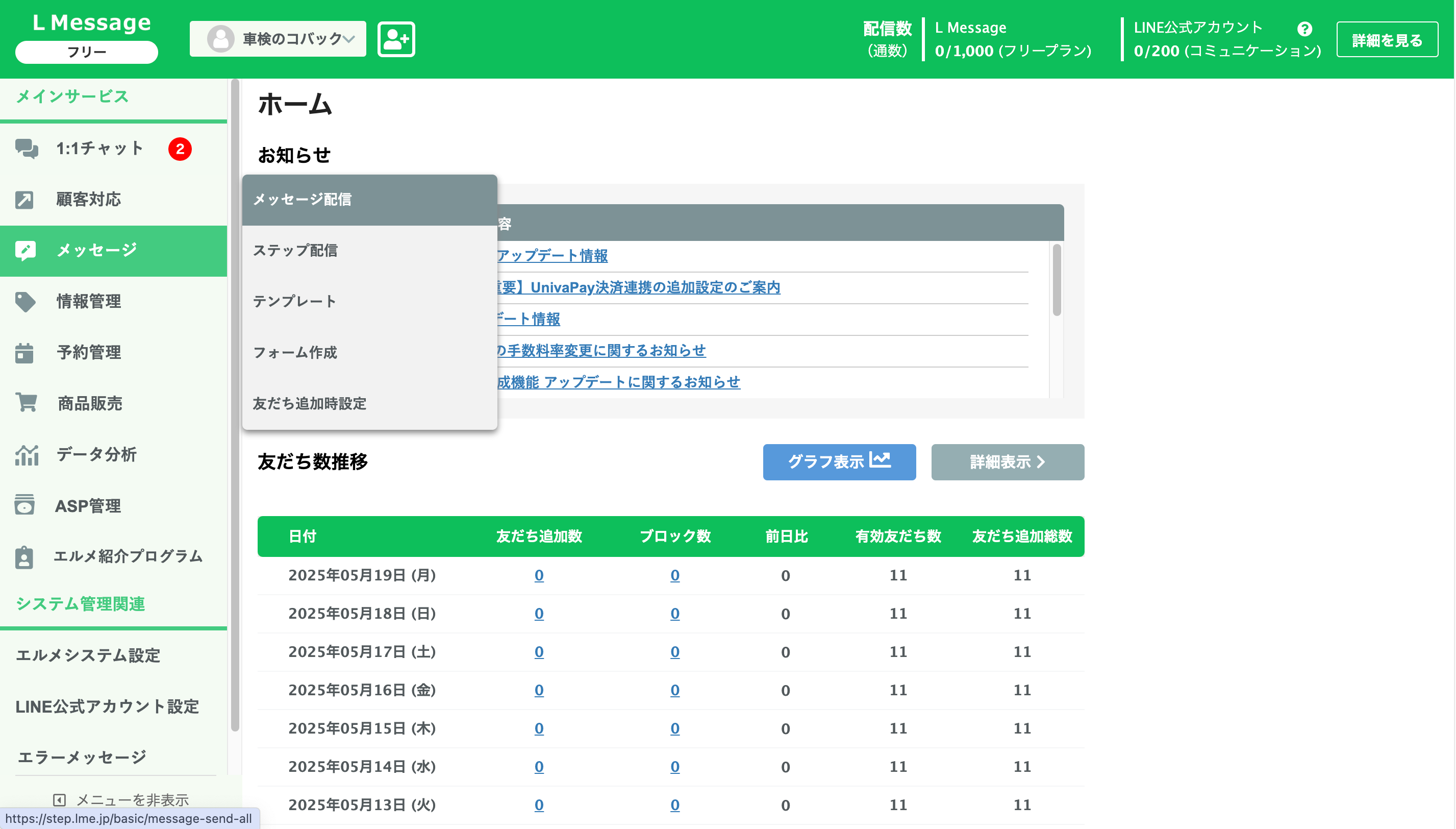Viewport: 1456px width, 829px height.
Task: Click the information management tag icon
Action: click(x=25, y=302)
